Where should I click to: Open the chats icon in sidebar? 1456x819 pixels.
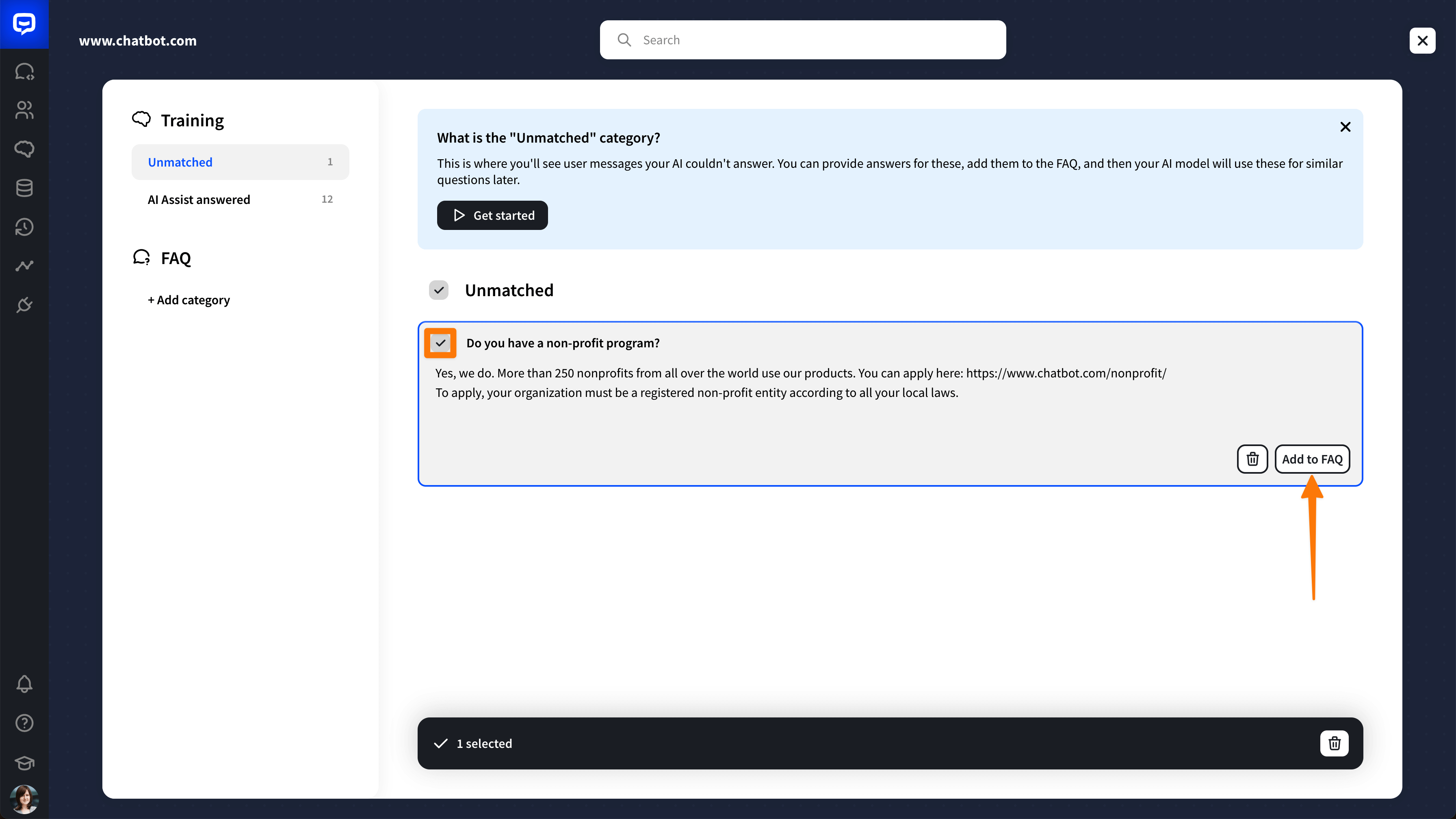pos(24,72)
